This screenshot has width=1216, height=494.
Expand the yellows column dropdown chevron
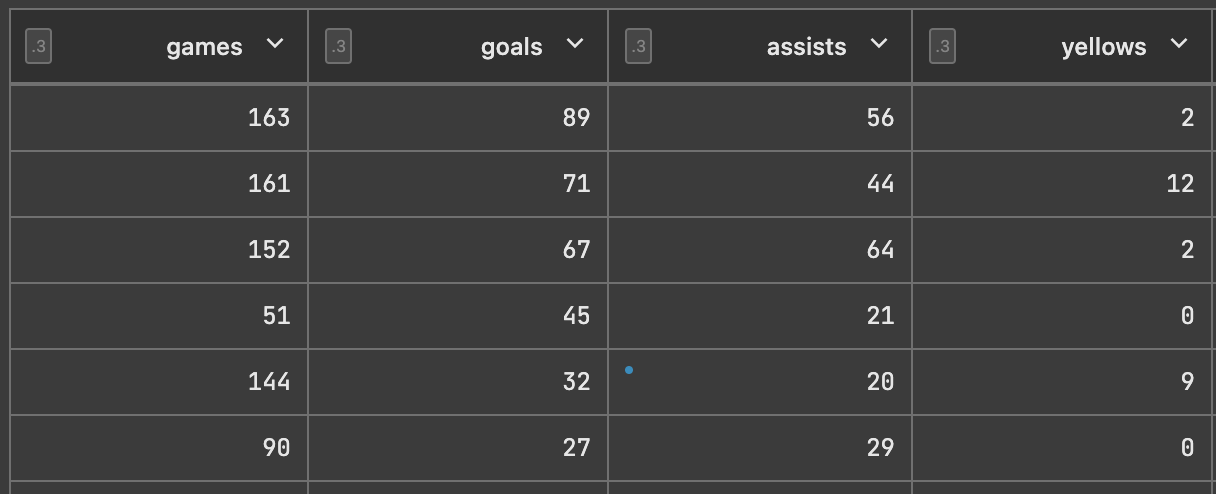(x=1179, y=44)
